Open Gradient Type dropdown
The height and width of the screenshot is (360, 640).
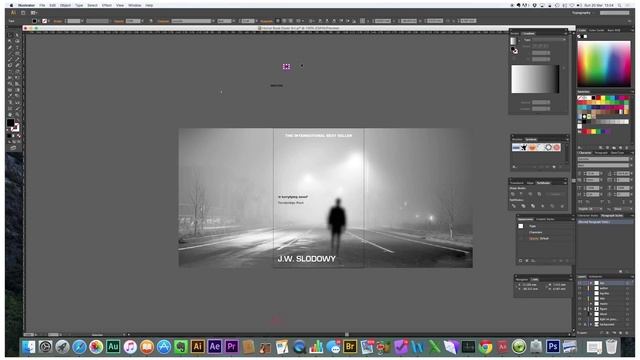tap(549, 40)
